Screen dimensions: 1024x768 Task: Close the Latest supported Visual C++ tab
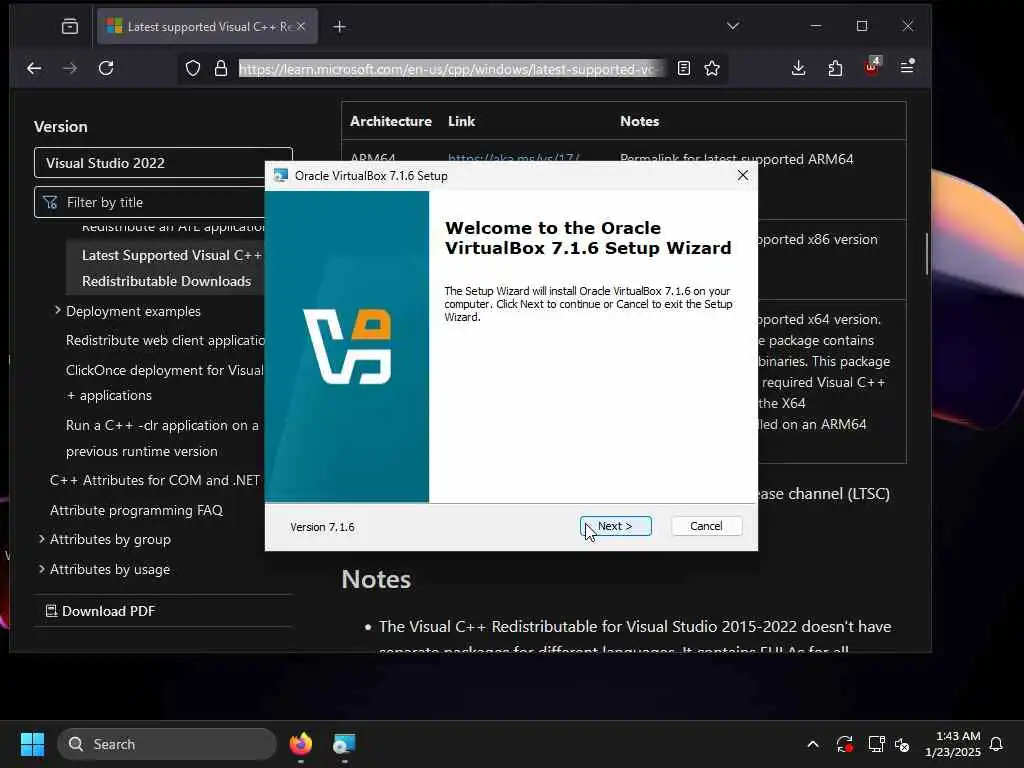coord(300,26)
